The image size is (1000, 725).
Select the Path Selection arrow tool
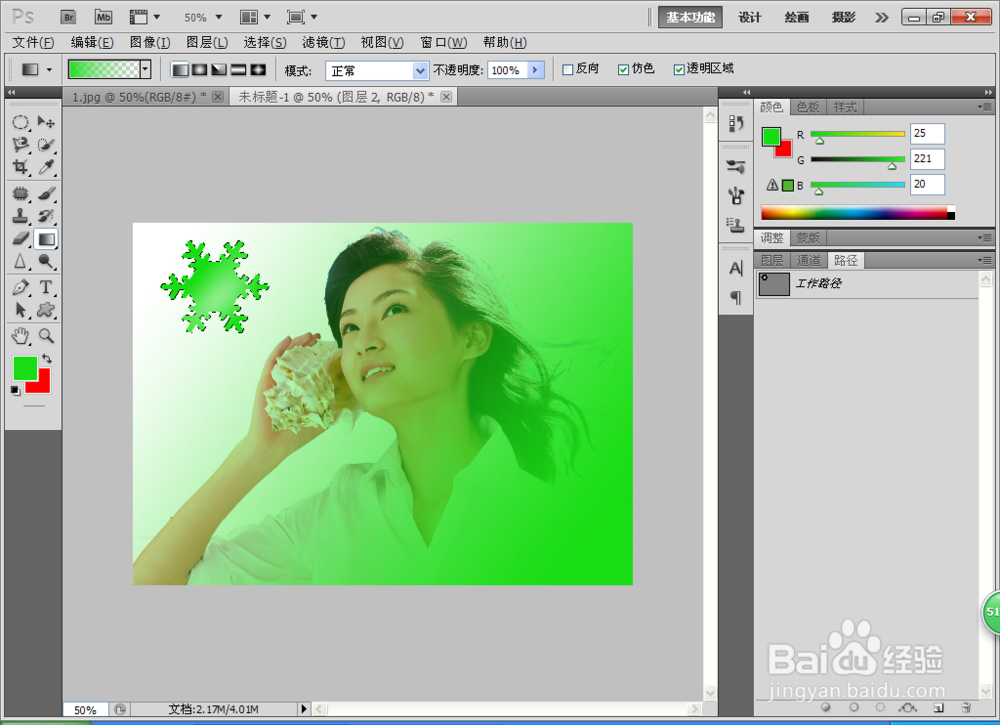tap(20, 310)
